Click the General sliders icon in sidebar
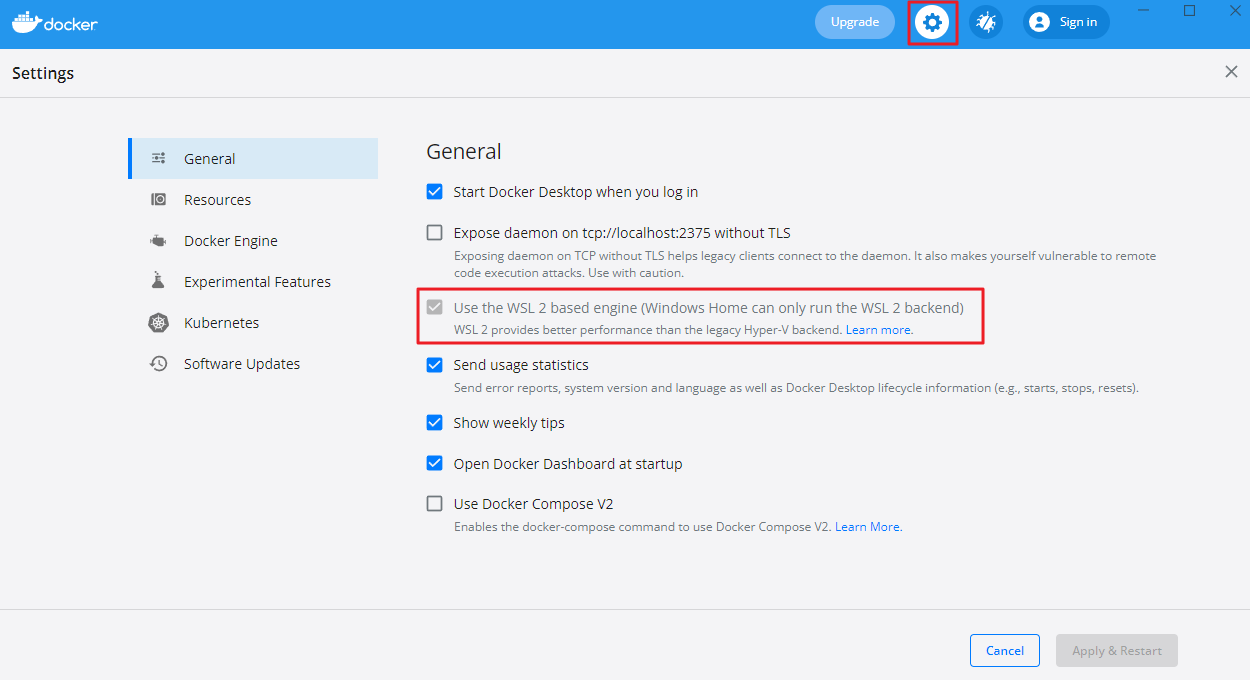 point(158,158)
